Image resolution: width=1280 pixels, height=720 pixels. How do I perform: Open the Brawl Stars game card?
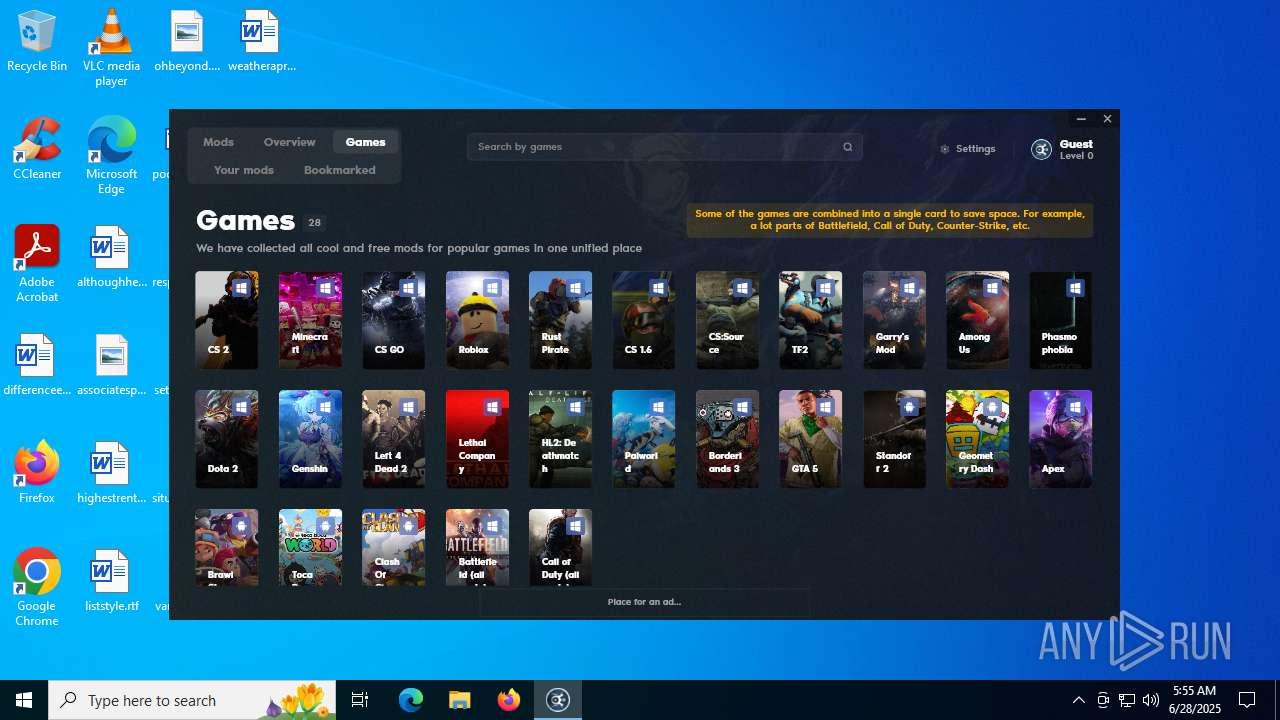[227, 547]
